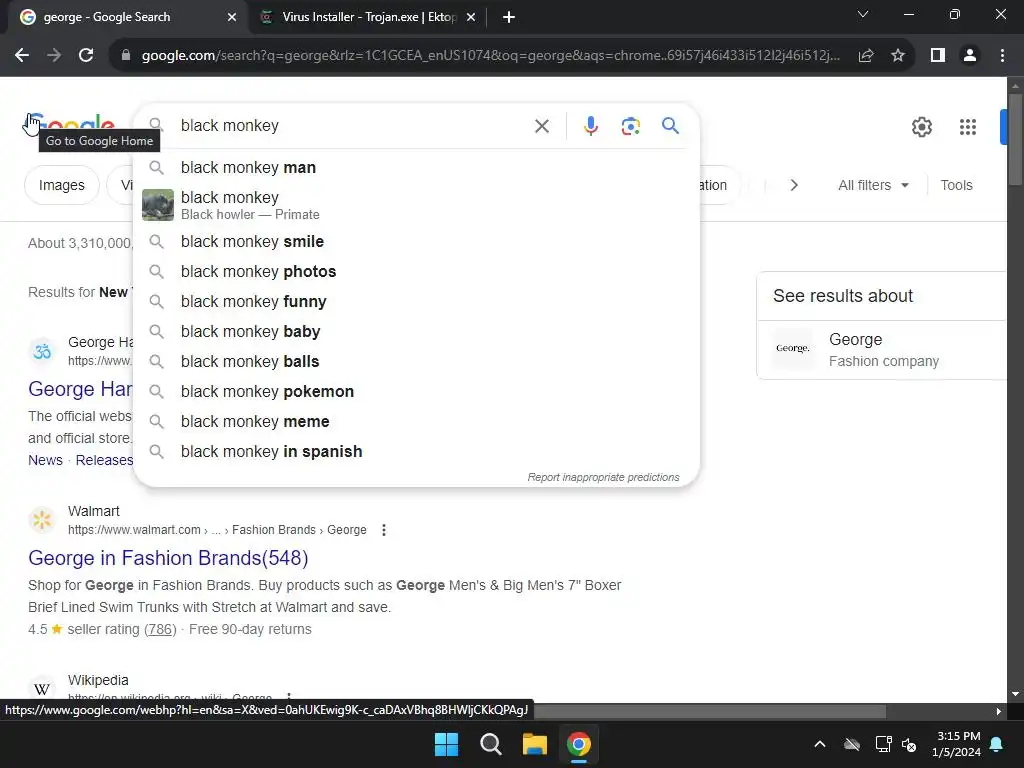Open the Windows Start menu
This screenshot has width=1024, height=768.
(447, 744)
